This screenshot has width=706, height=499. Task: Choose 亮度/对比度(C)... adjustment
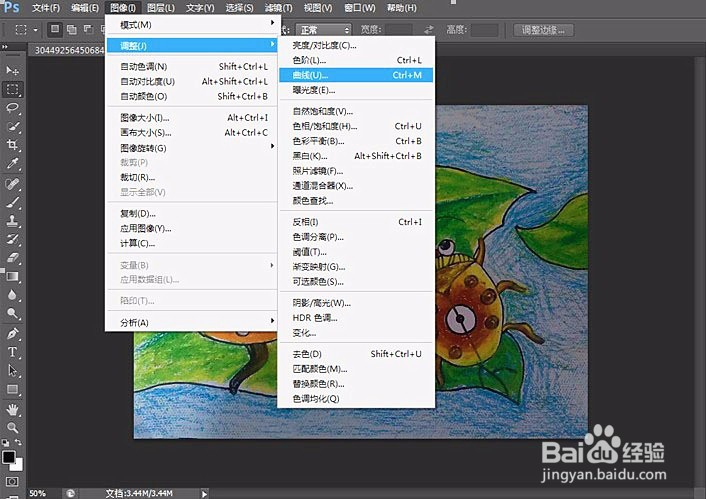pyautogui.click(x=356, y=45)
